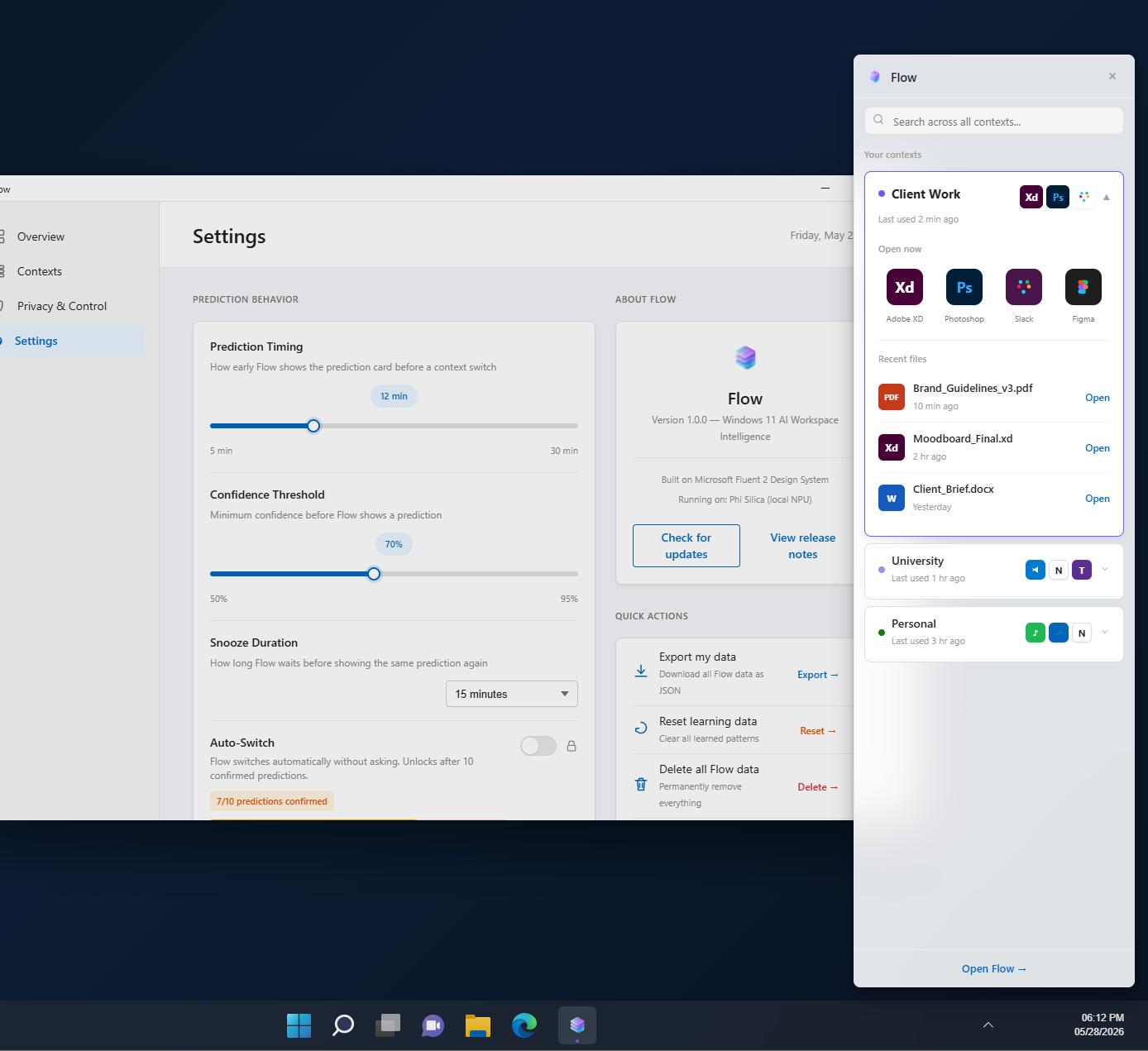Click the purple T badge in University card
The image size is (1148, 1051).
1082,570
